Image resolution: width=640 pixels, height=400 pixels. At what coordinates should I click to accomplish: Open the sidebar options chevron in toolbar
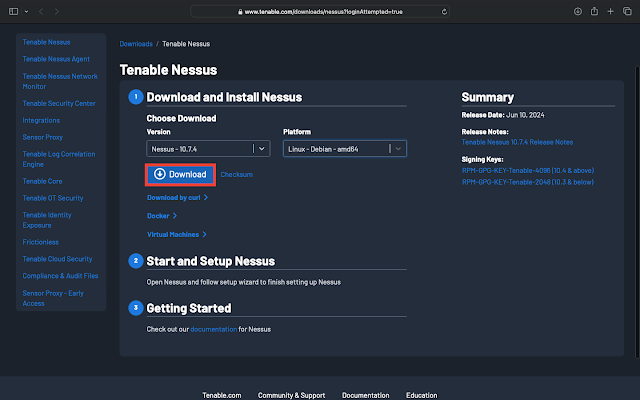pos(27,11)
